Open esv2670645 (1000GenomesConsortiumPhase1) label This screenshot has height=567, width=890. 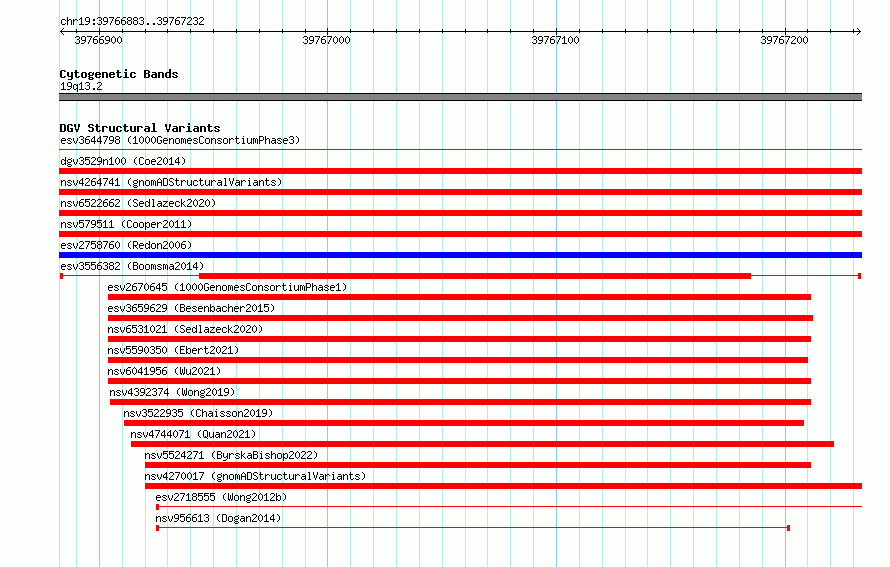227,287
